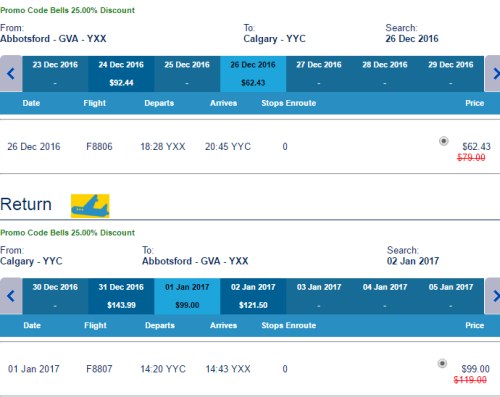This screenshot has height=397, width=500.
Task: Choose the 05 Jan 2017 return tab
Action: pyautogui.click(x=451, y=296)
